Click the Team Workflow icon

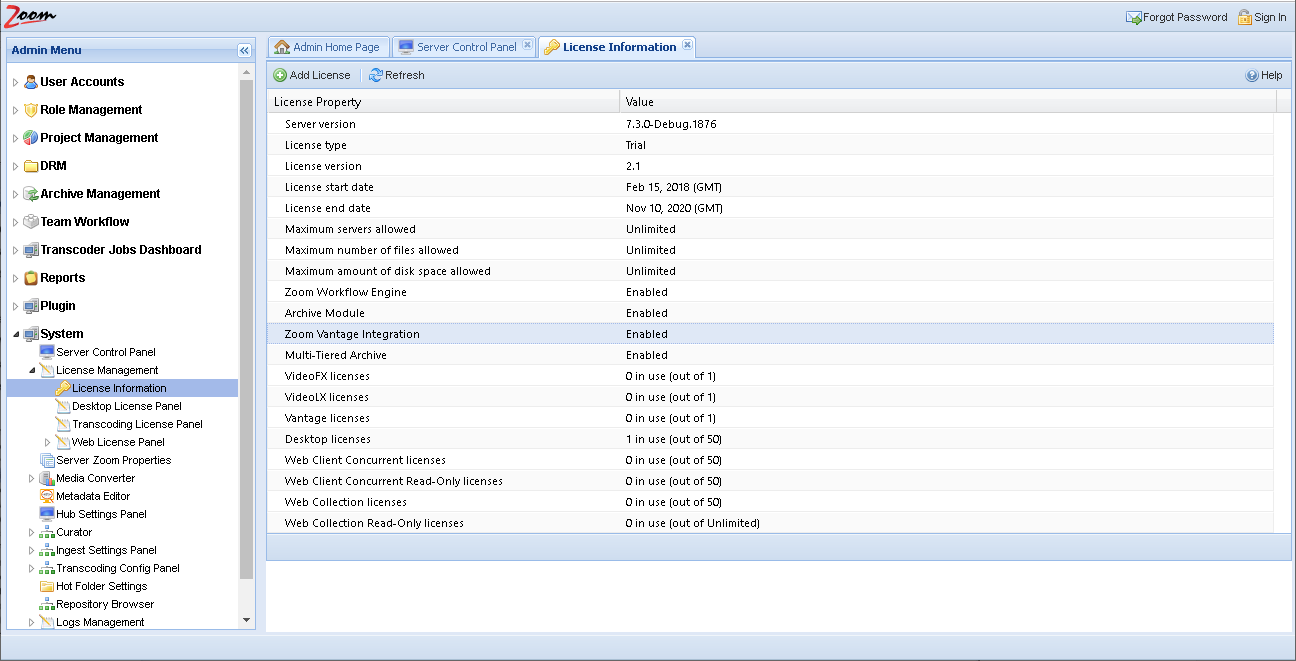click(x=31, y=222)
